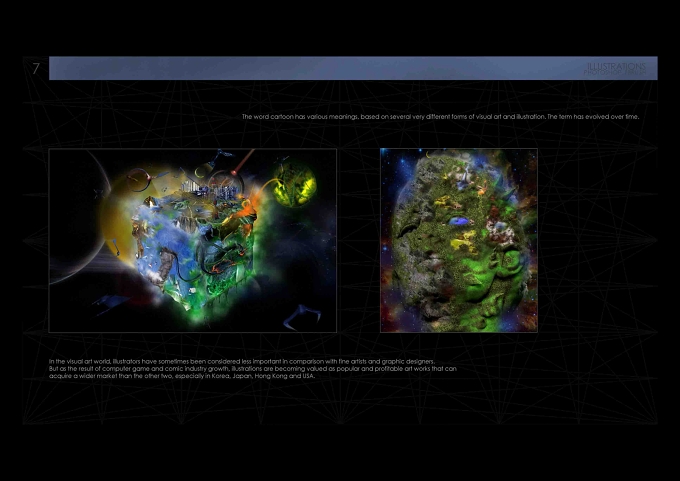Click the boomerang-shaped object below the cube
680x481 pixels.
tap(301, 316)
